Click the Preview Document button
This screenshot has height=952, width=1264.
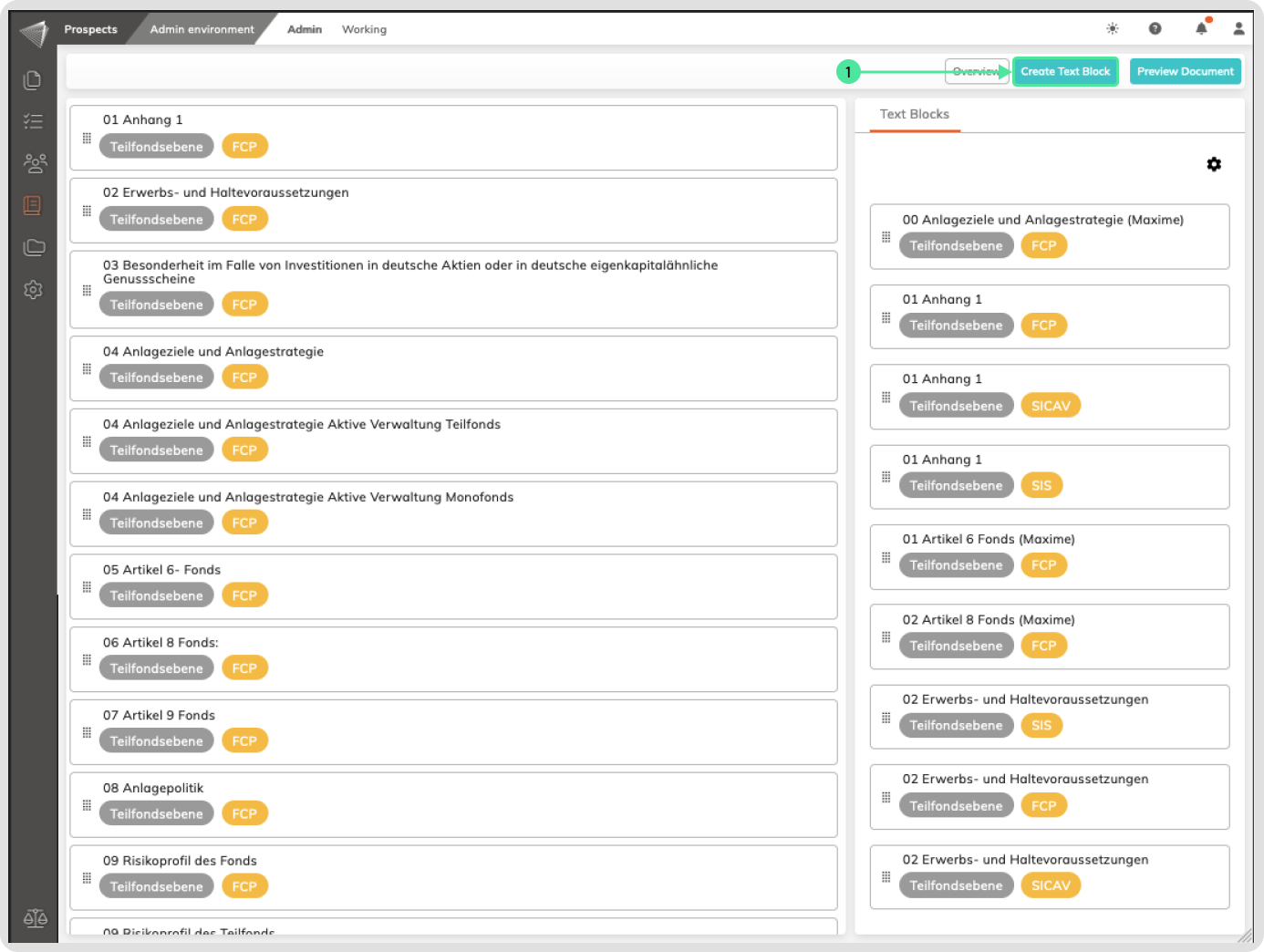(1185, 71)
